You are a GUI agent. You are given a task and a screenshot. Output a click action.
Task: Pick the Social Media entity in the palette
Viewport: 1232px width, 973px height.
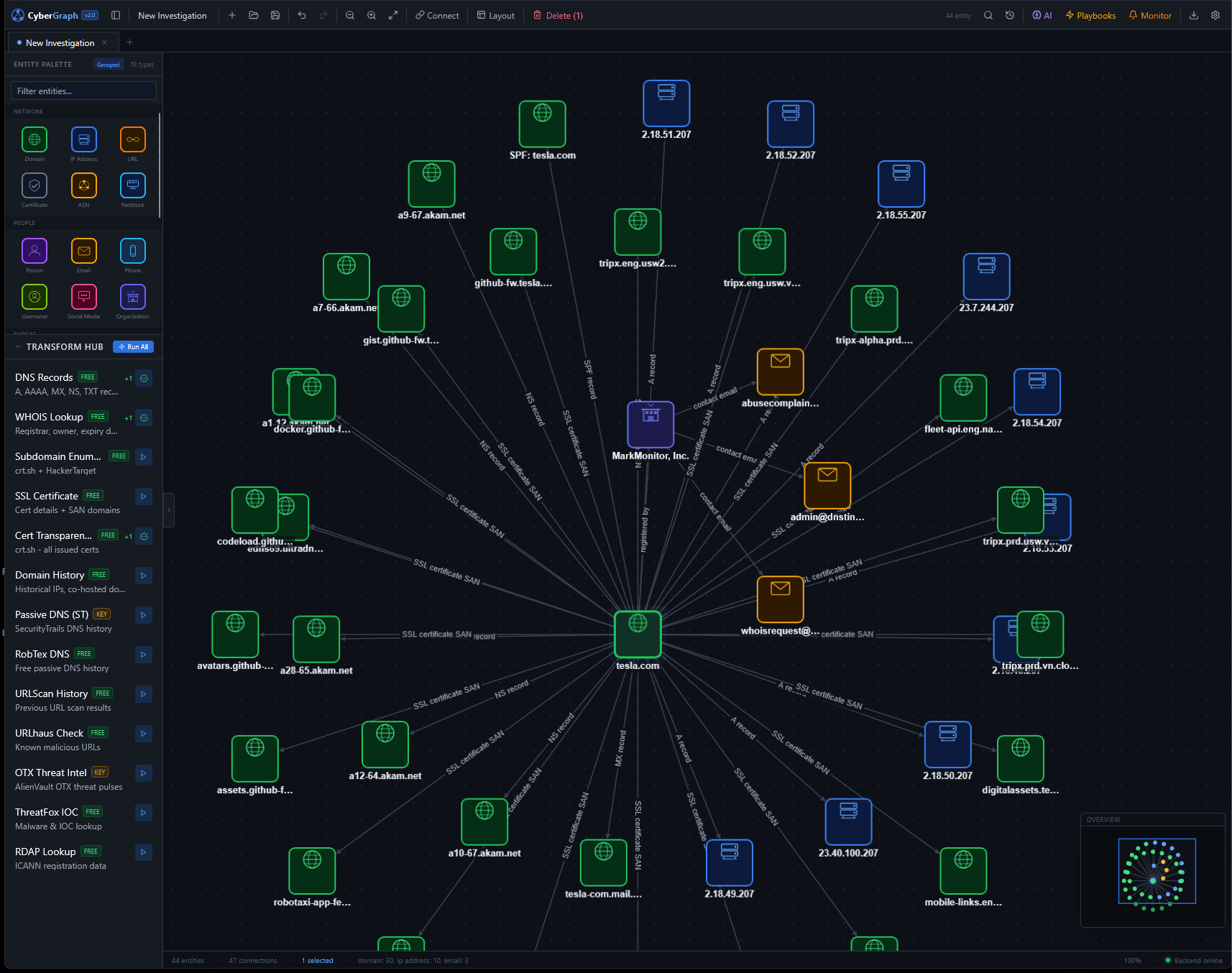pos(84,301)
